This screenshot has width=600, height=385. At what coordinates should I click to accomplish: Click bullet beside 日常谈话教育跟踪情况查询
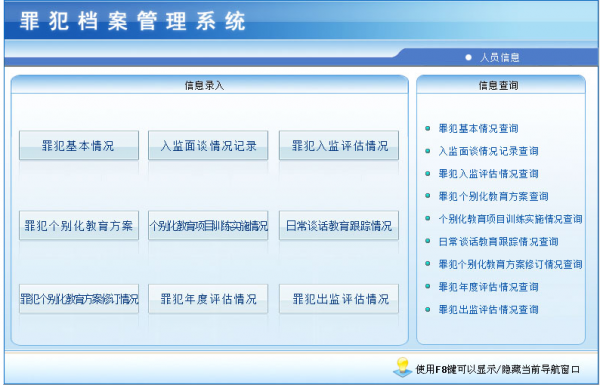click(428, 241)
